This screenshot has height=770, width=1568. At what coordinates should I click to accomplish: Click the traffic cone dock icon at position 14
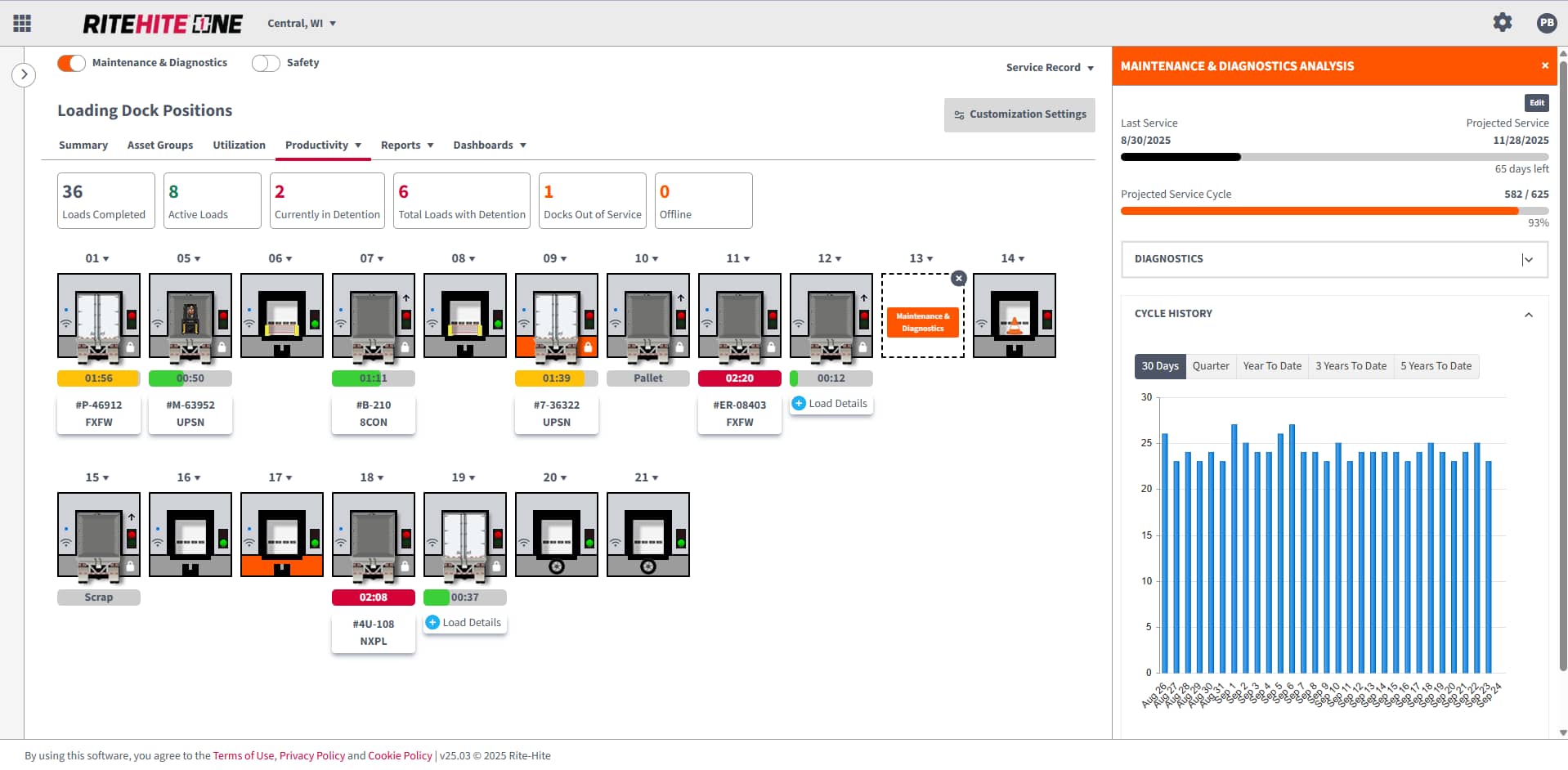(x=1014, y=316)
